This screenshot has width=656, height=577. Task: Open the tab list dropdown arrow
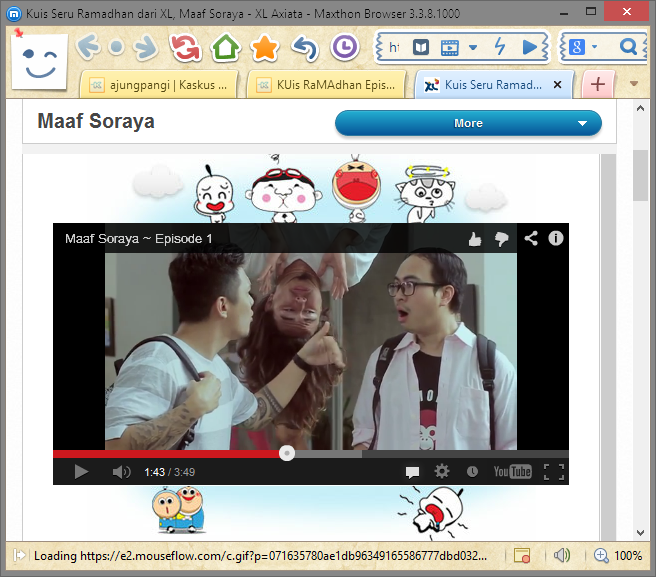point(634,84)
